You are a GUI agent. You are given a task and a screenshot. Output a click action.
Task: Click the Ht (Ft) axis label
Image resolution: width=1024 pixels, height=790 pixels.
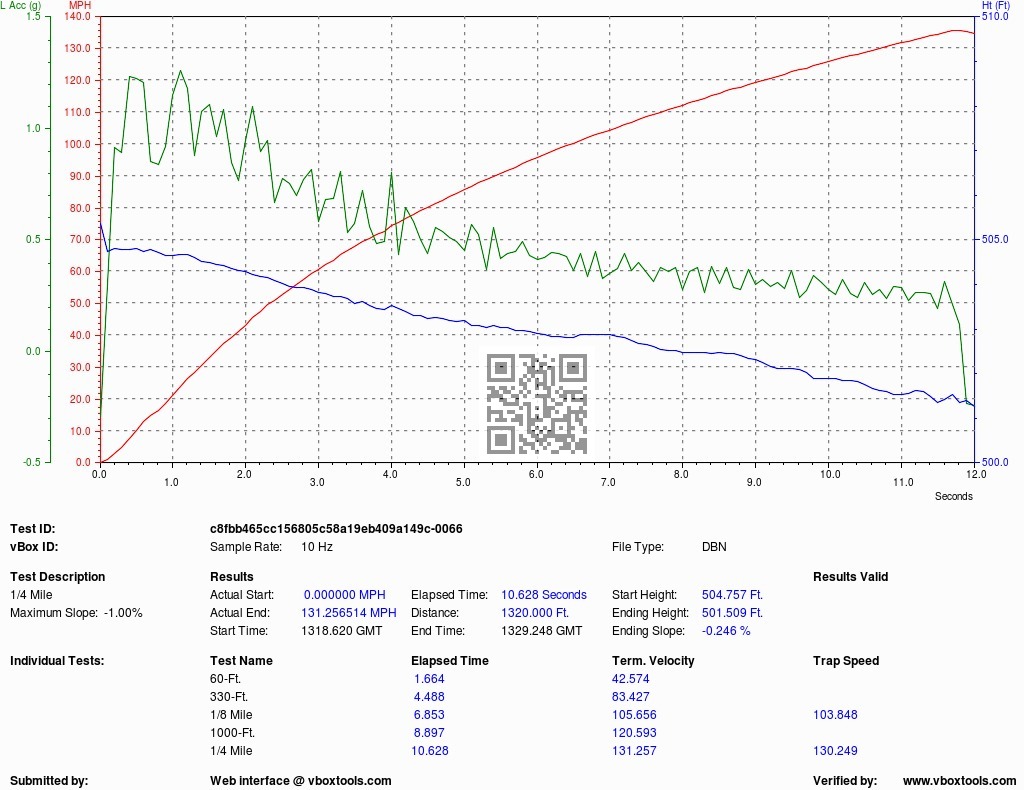tap(996, 5)
